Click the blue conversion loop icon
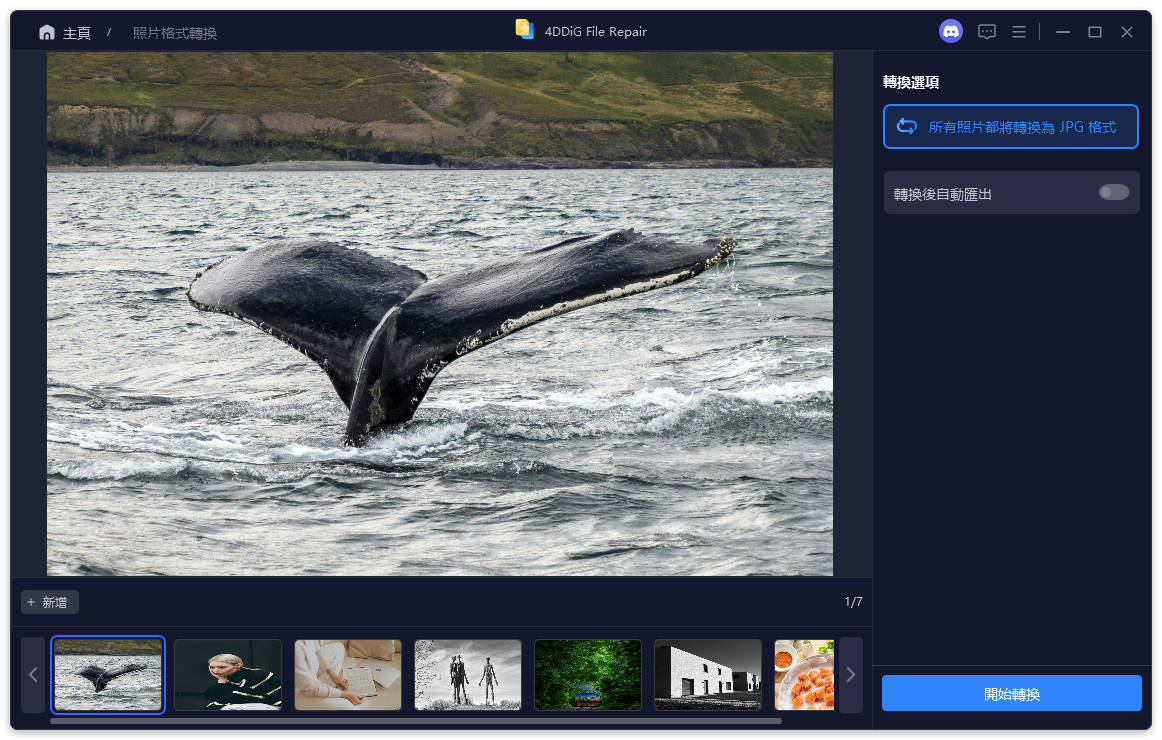The height and width of the screenshot is (740, 1162). coord(908,126)
